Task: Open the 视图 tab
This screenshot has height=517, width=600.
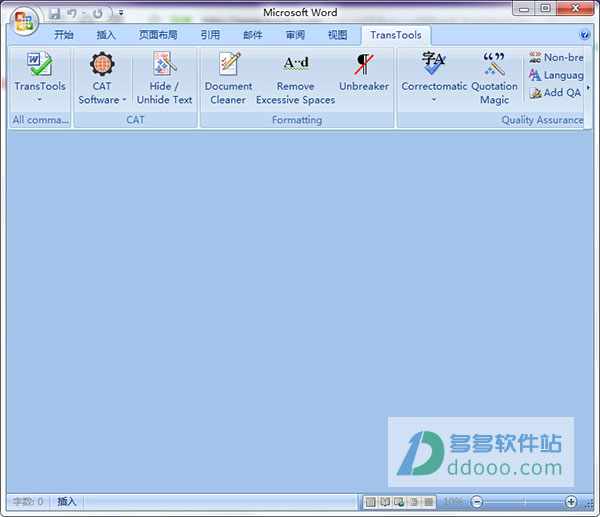Action: (x=338, y=35)
